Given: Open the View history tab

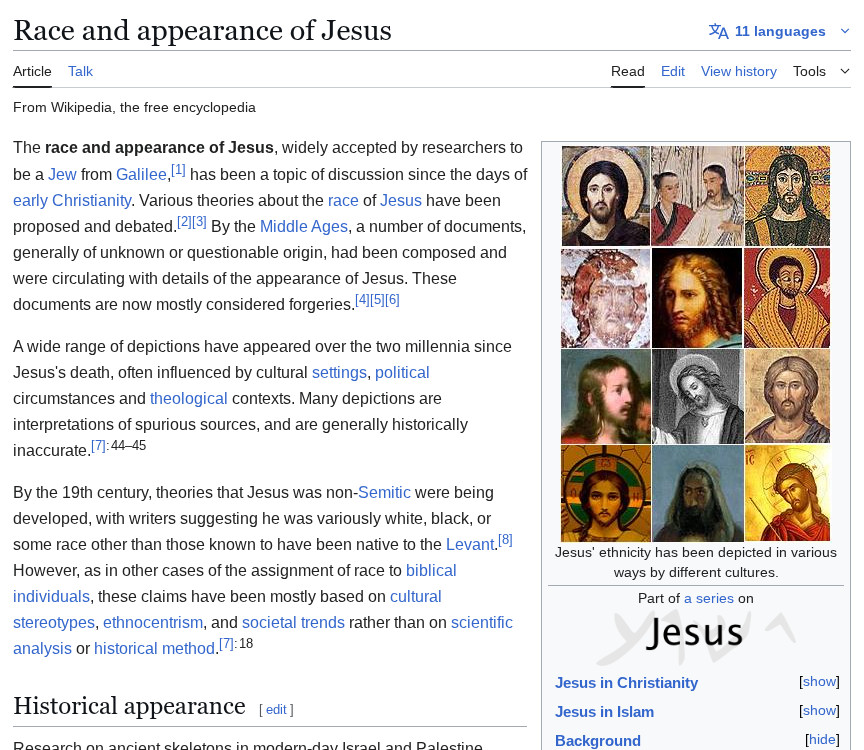Looking at the screenshot, I should coord(739,72).
